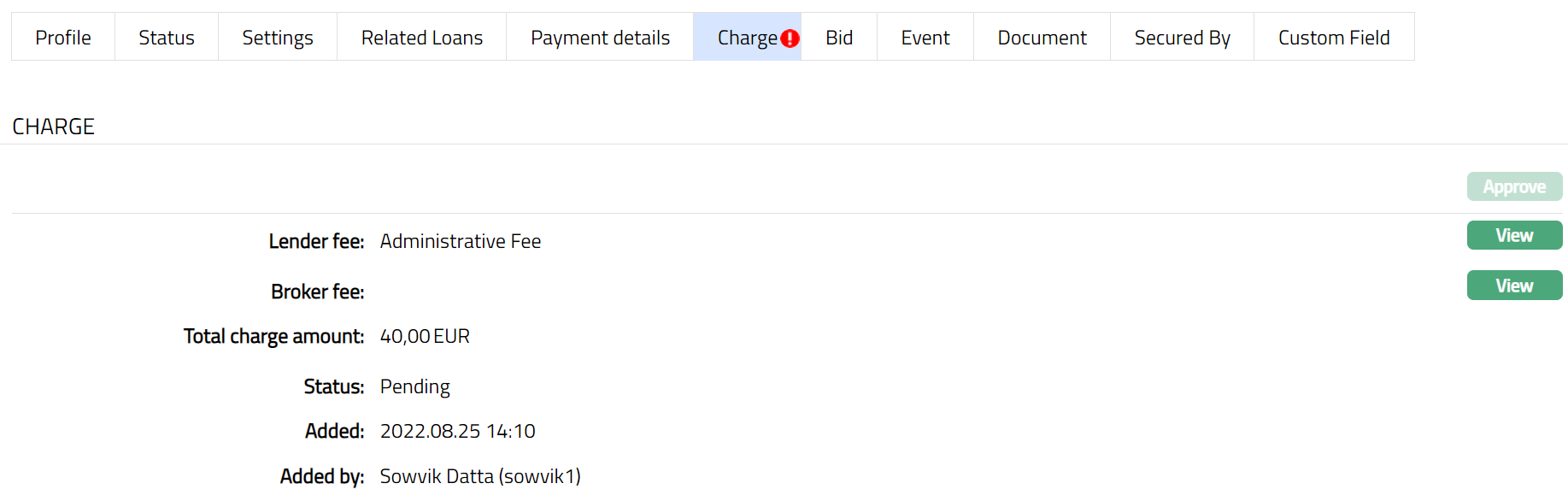
Task: Switch to the Status tab
Action: tap(167, 38)
